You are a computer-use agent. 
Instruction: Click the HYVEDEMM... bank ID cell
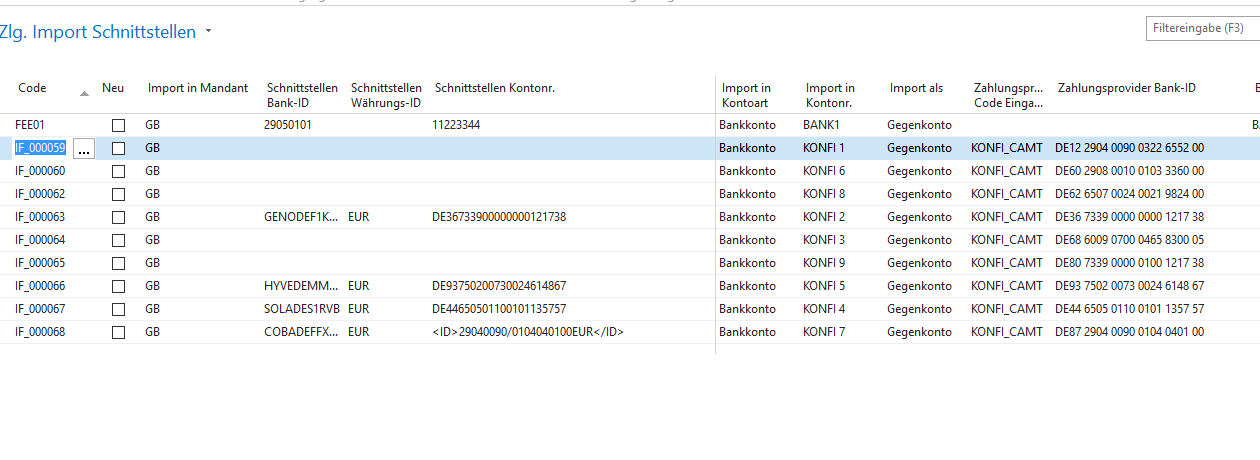[x=301, y=286]
